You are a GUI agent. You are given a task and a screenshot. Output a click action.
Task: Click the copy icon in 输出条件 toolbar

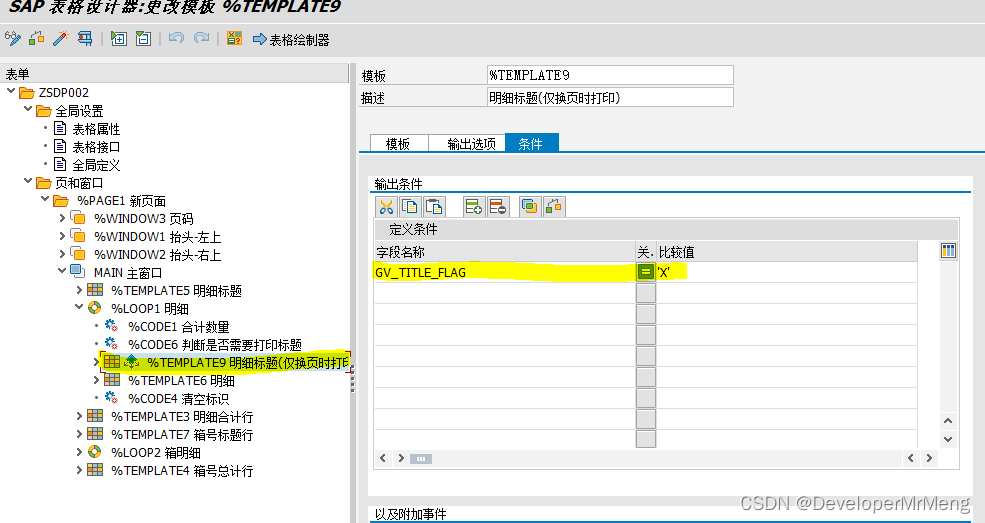(x=410, y=207)
